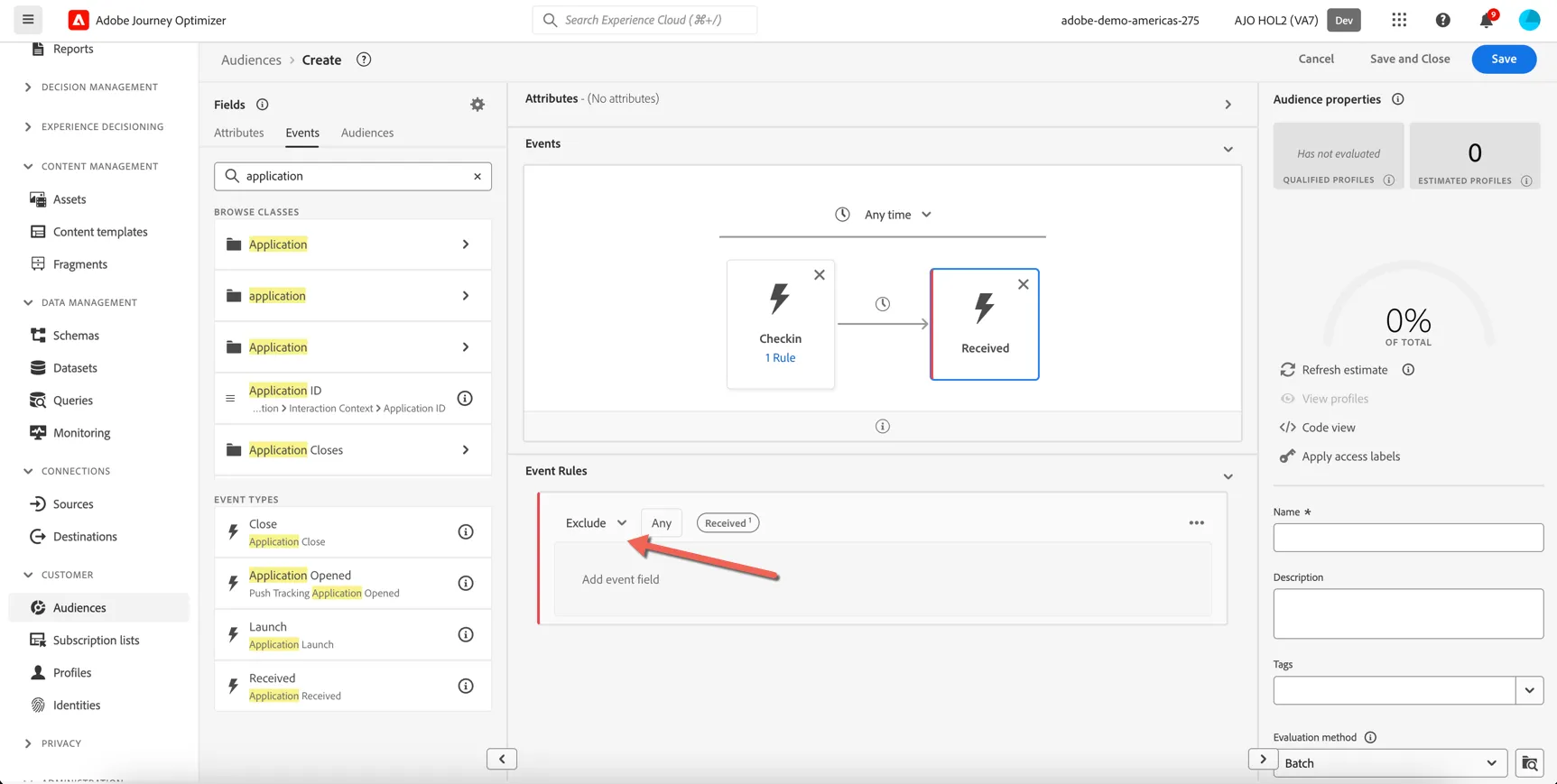The width and height of the screenshot is (1557, 784).
Task: Click the info icon below events canvas
Action: (x=883, y=426)
